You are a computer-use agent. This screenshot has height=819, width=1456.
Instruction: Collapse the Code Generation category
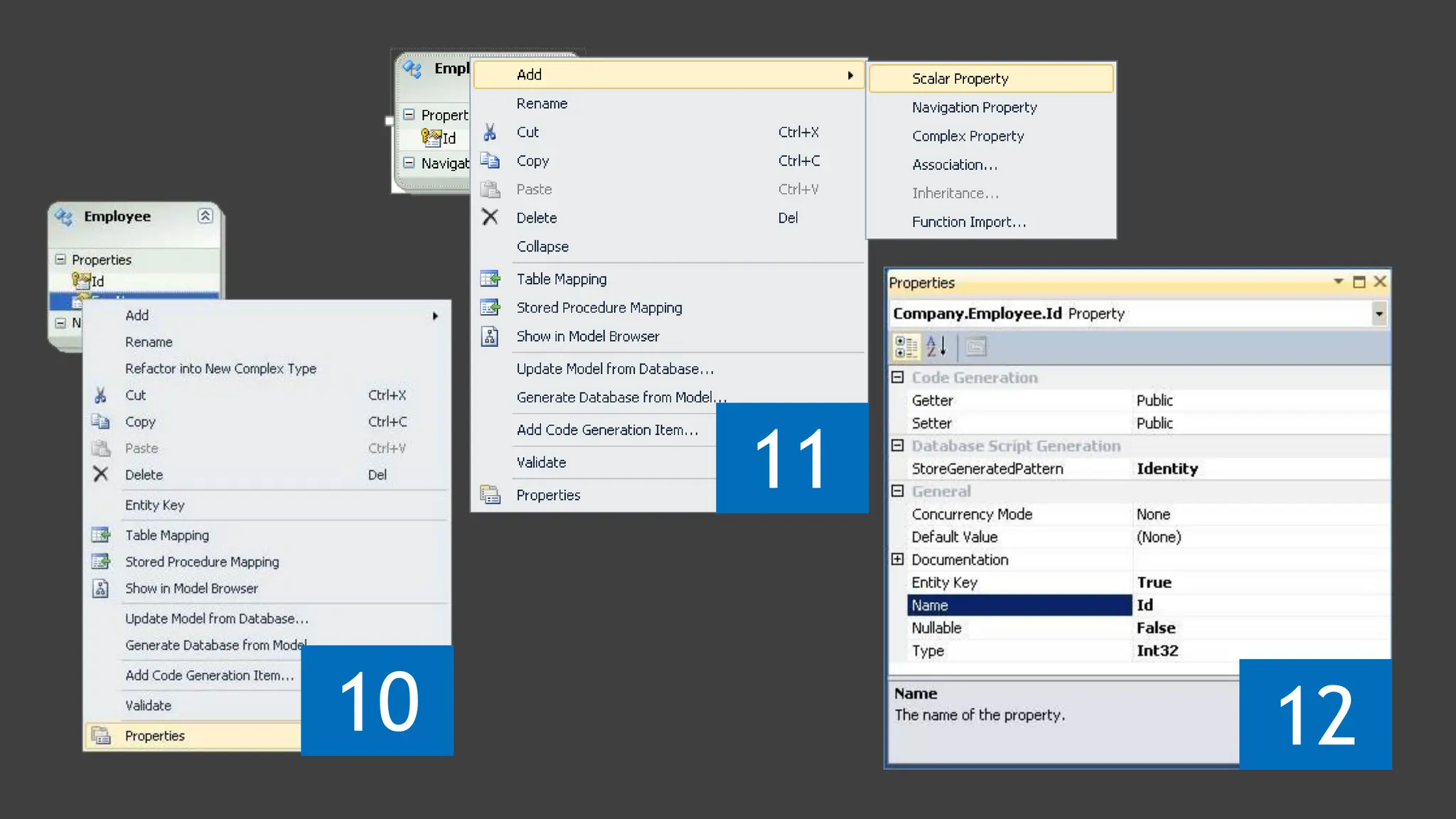(897, 378)
